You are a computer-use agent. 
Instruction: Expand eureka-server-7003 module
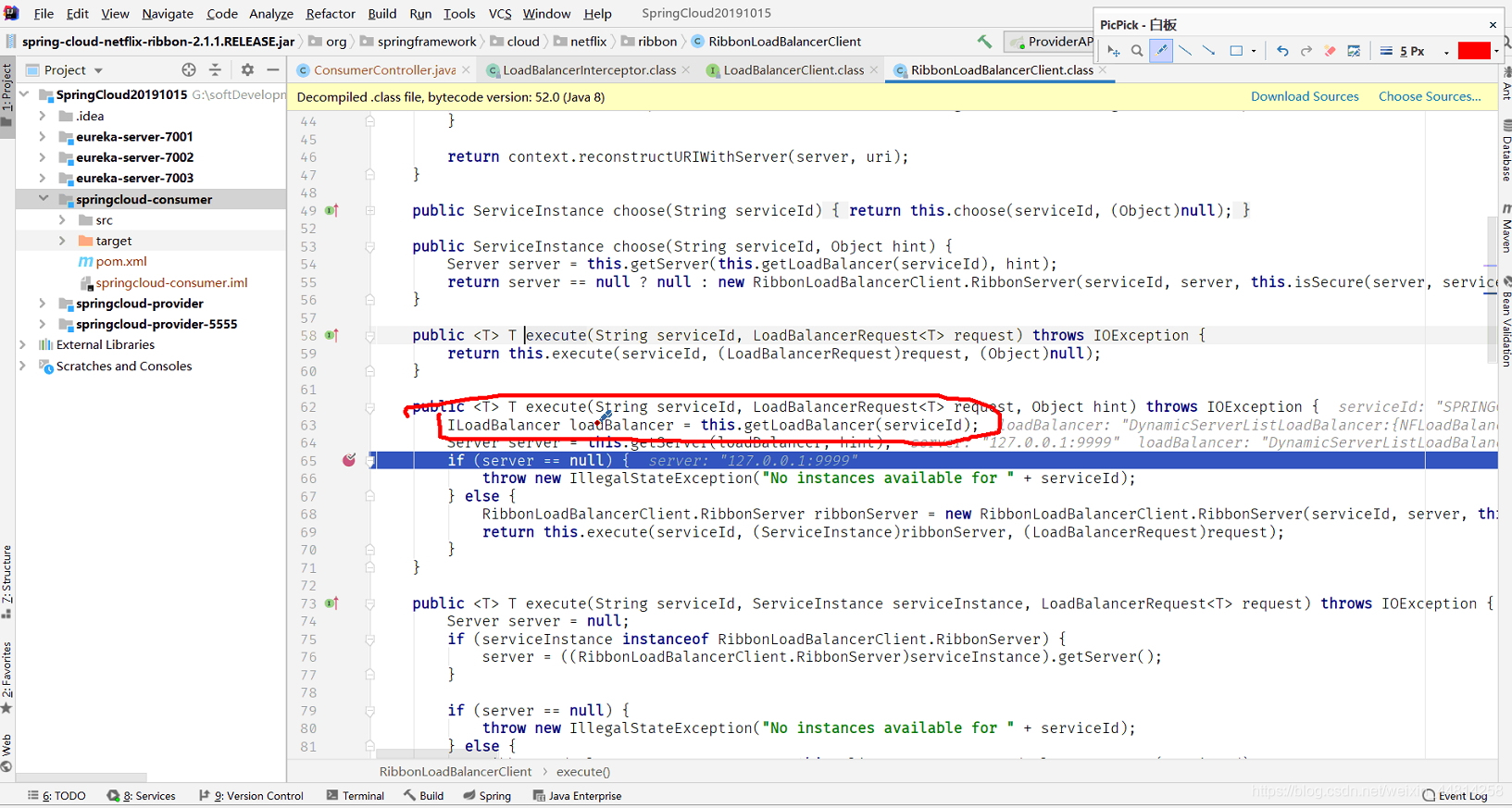(43, 178)
